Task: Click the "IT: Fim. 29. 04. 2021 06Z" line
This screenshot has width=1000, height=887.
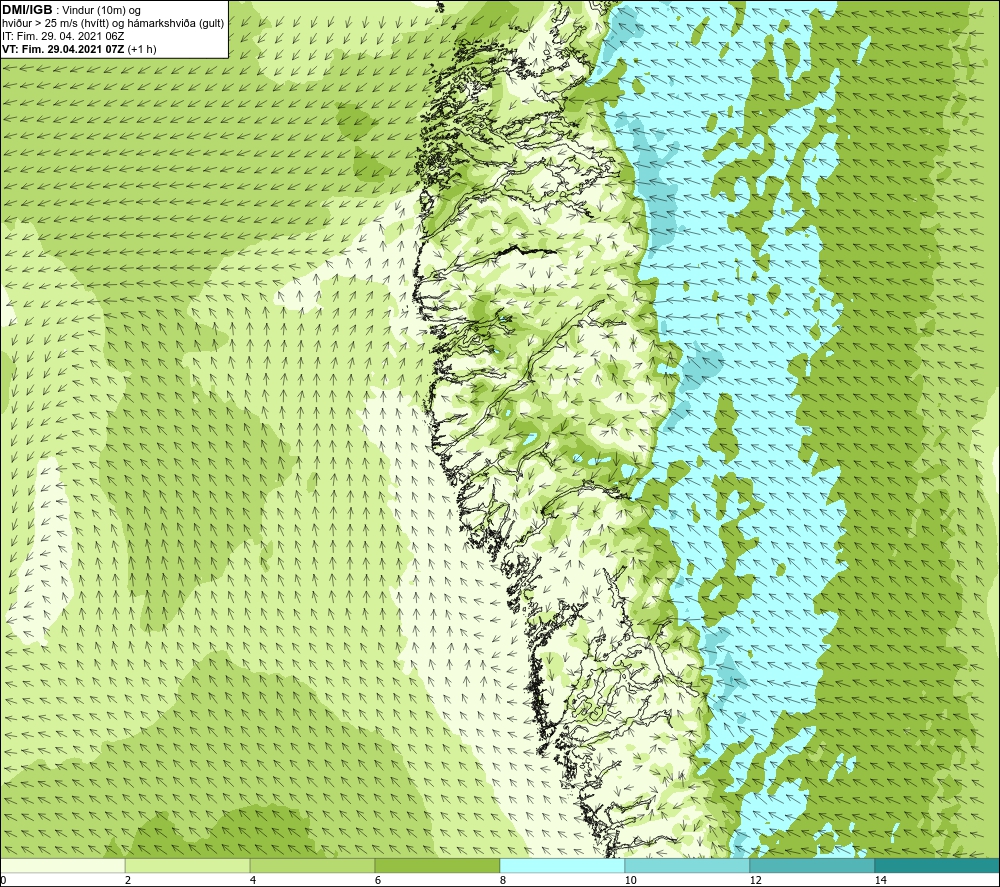Action: click(63, 36)
